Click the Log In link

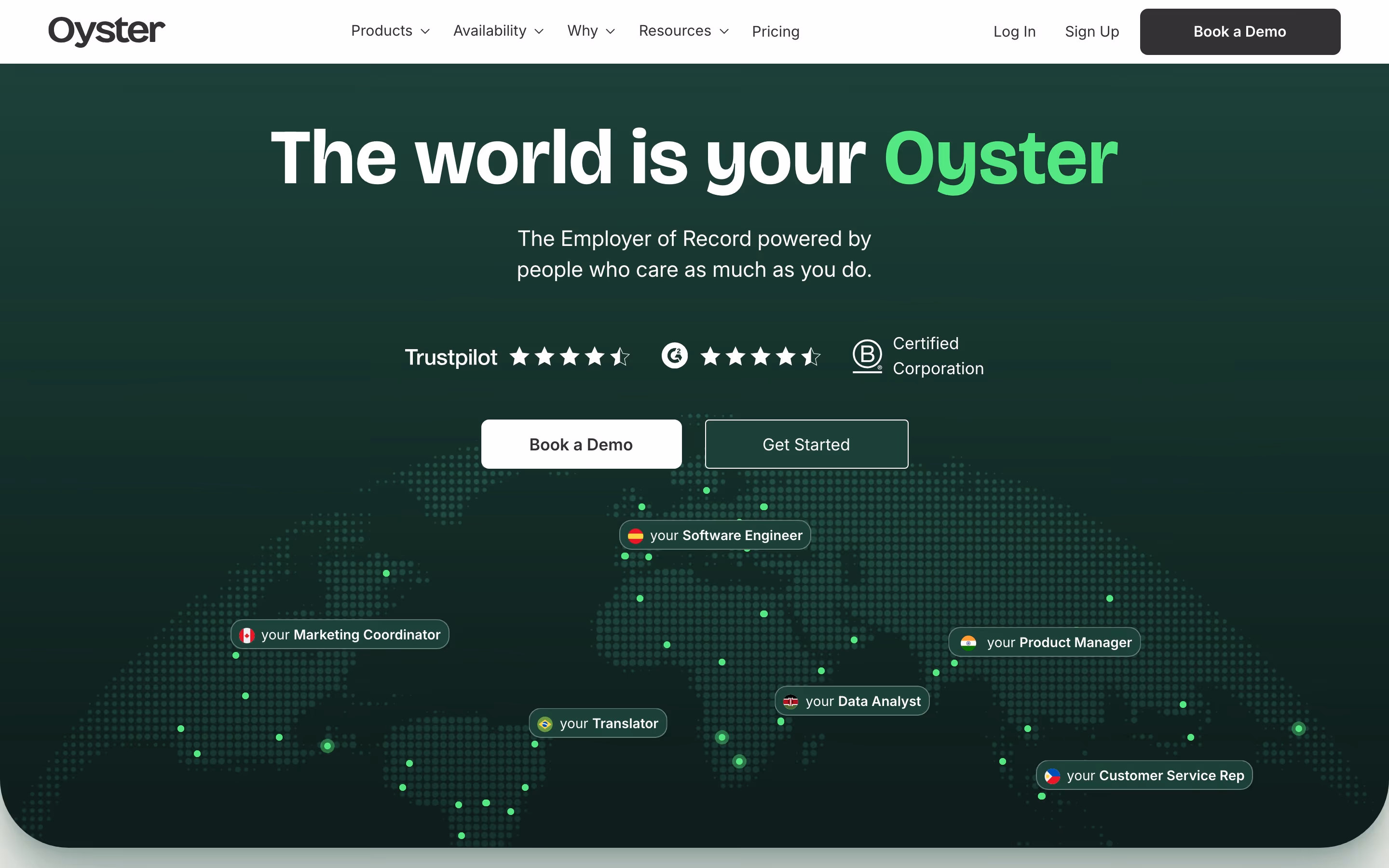click(x=1014, y=31)
